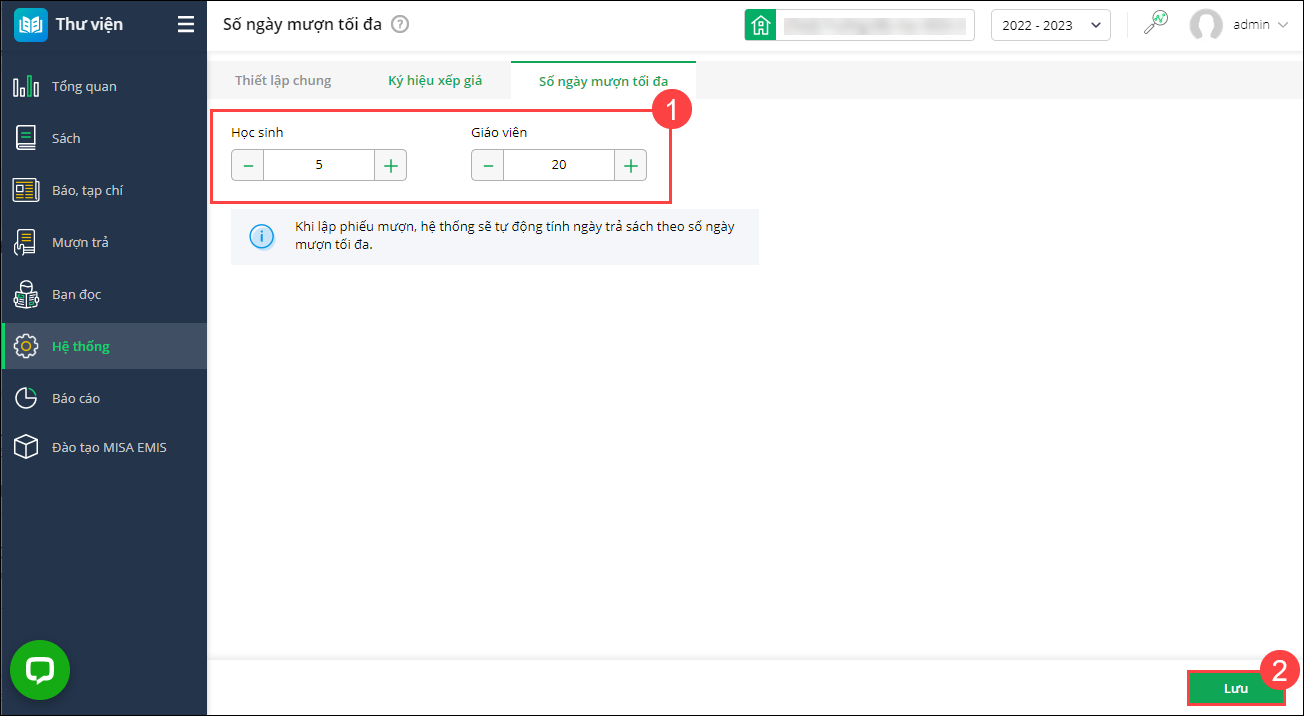Click the Giáo viên label
Image resolution: width=1304 pixels, height=716 pixels.
tap(499, 132)
